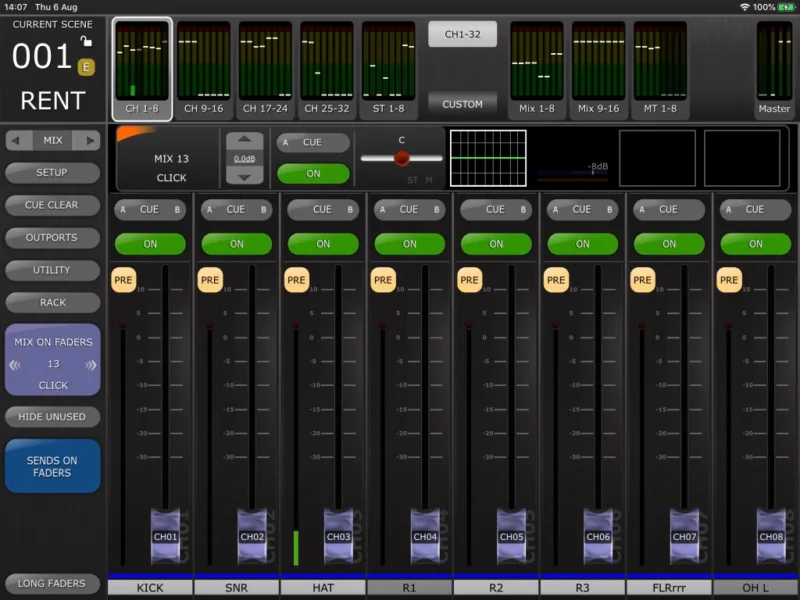Cue the R3 channel
800x600 pixels.
click(x=582, y=210)
